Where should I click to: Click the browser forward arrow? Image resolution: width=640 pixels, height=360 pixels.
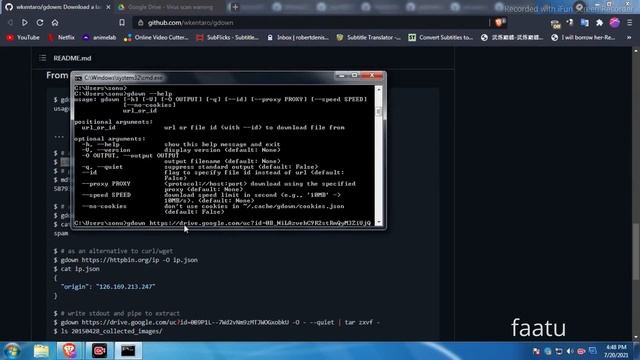pos(25,23)
